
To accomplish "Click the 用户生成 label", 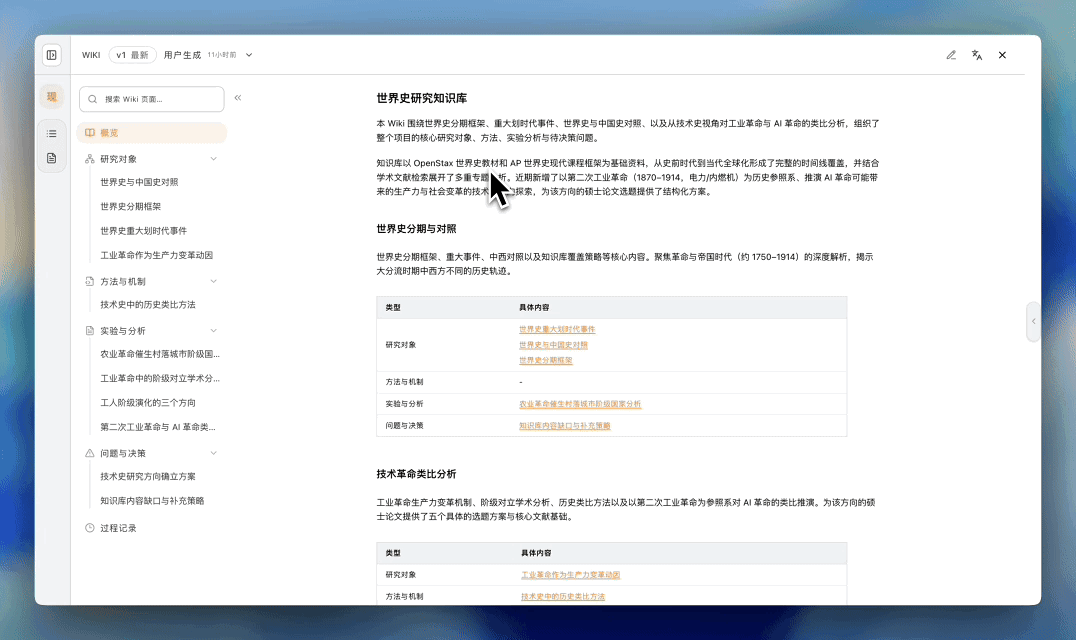I will 182,55.
